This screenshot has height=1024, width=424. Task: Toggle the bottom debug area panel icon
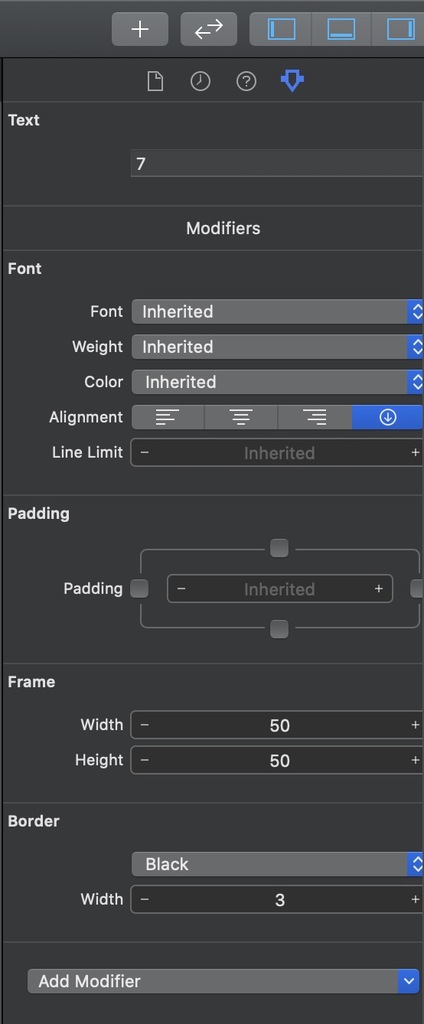pyautogui.click(x=341, y=29)
